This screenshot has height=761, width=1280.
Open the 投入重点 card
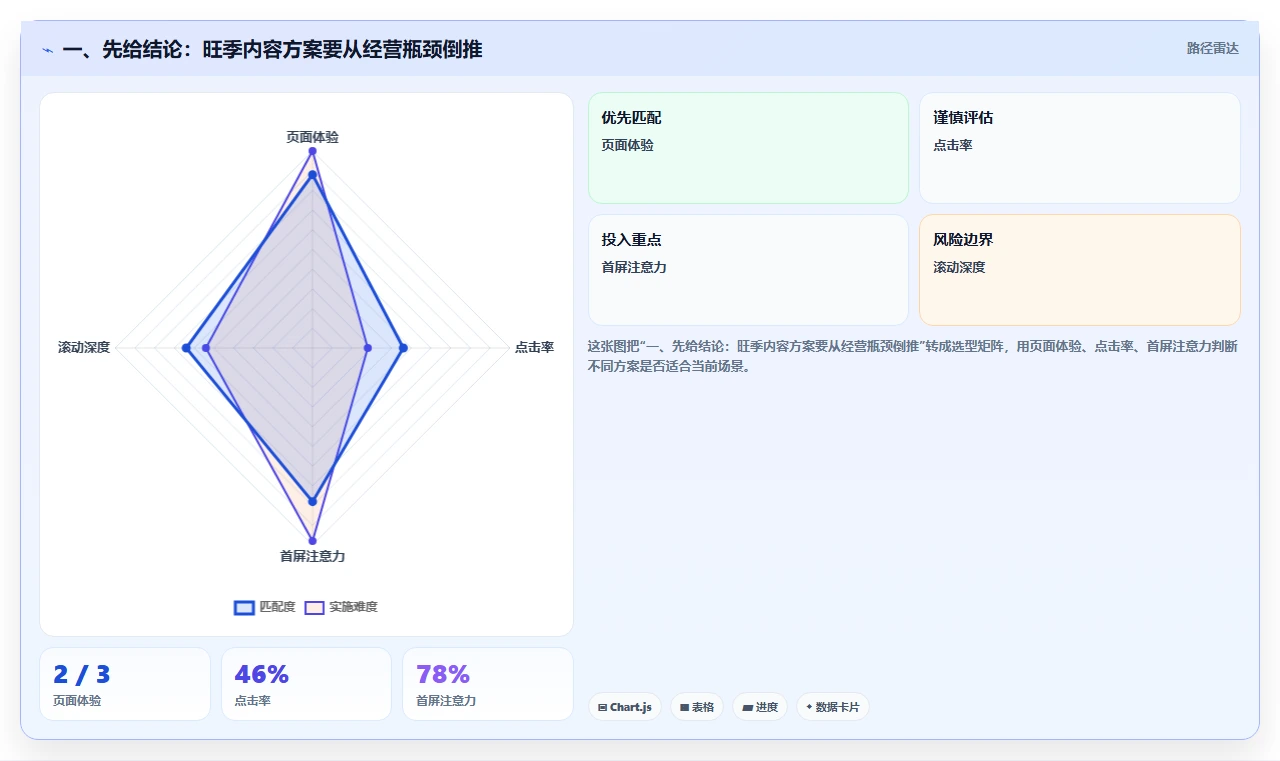[x=748, y=270]
